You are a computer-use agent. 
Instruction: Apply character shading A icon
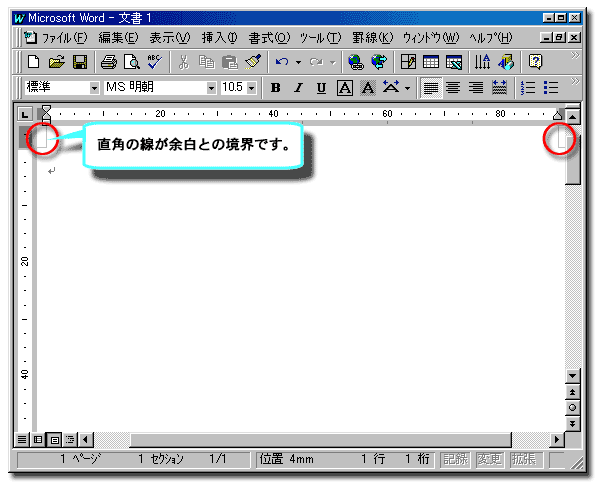(x=368, y=88)
